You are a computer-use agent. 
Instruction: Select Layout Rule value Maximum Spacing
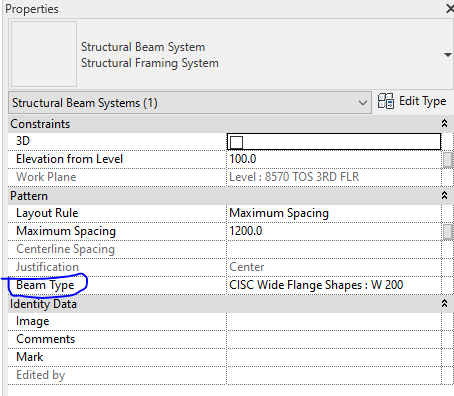click(x=334, y=213)
